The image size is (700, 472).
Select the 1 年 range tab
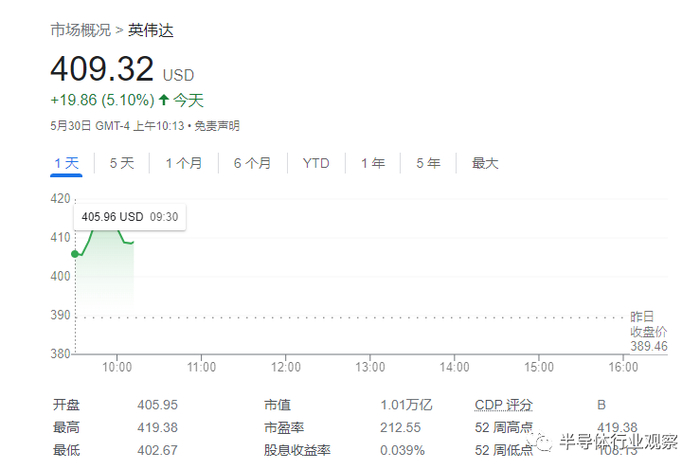[x=373, y=163]
